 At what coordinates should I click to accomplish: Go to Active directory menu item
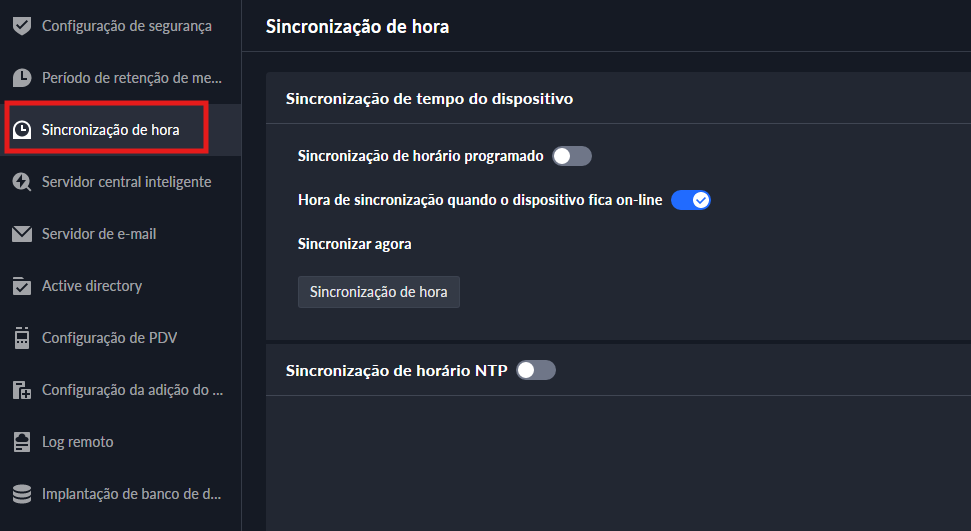coord(92,286)
